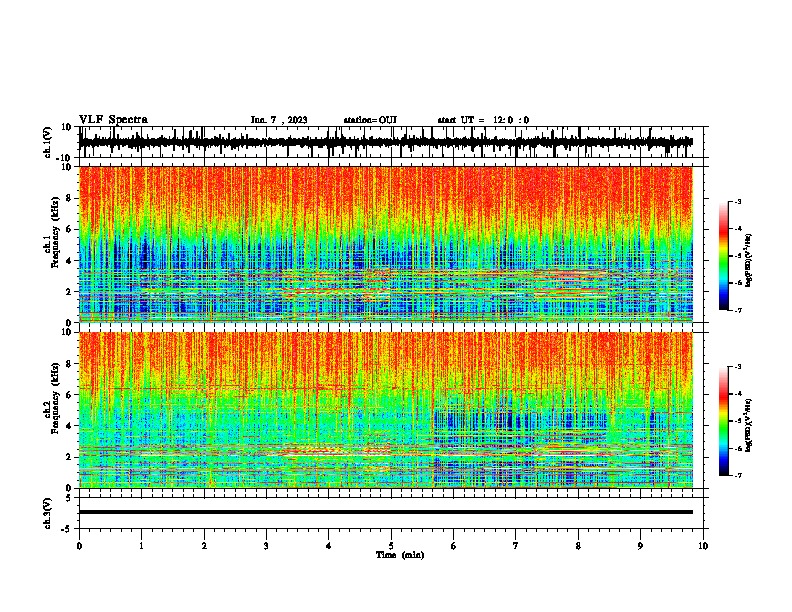
Task: Click the "-3" label on ch.2 color scale
Action: click(738, 367)
